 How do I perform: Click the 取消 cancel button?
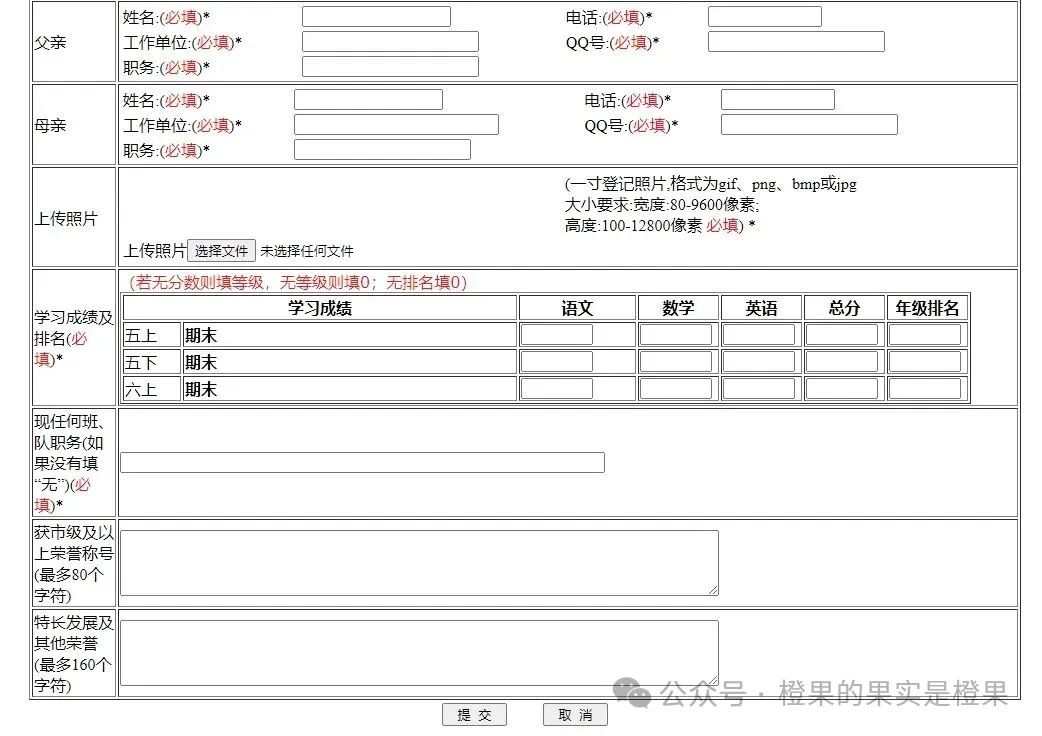pyautogui.click(x=575, y=715)
